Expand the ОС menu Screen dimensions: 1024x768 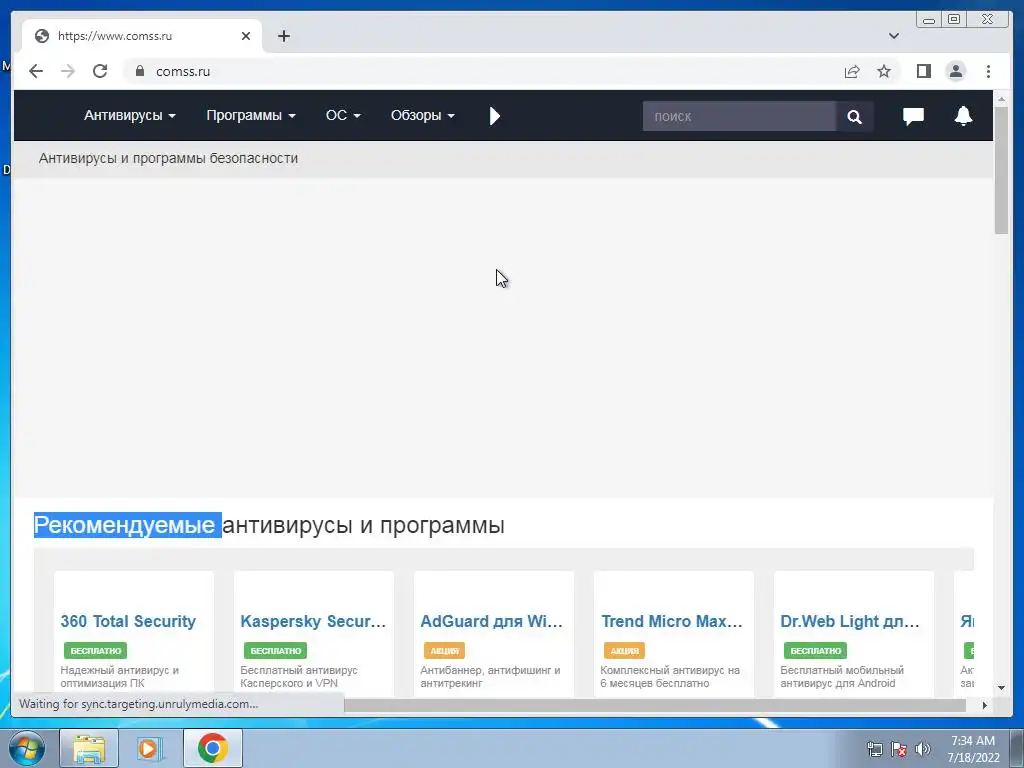(x=343, y=116)
